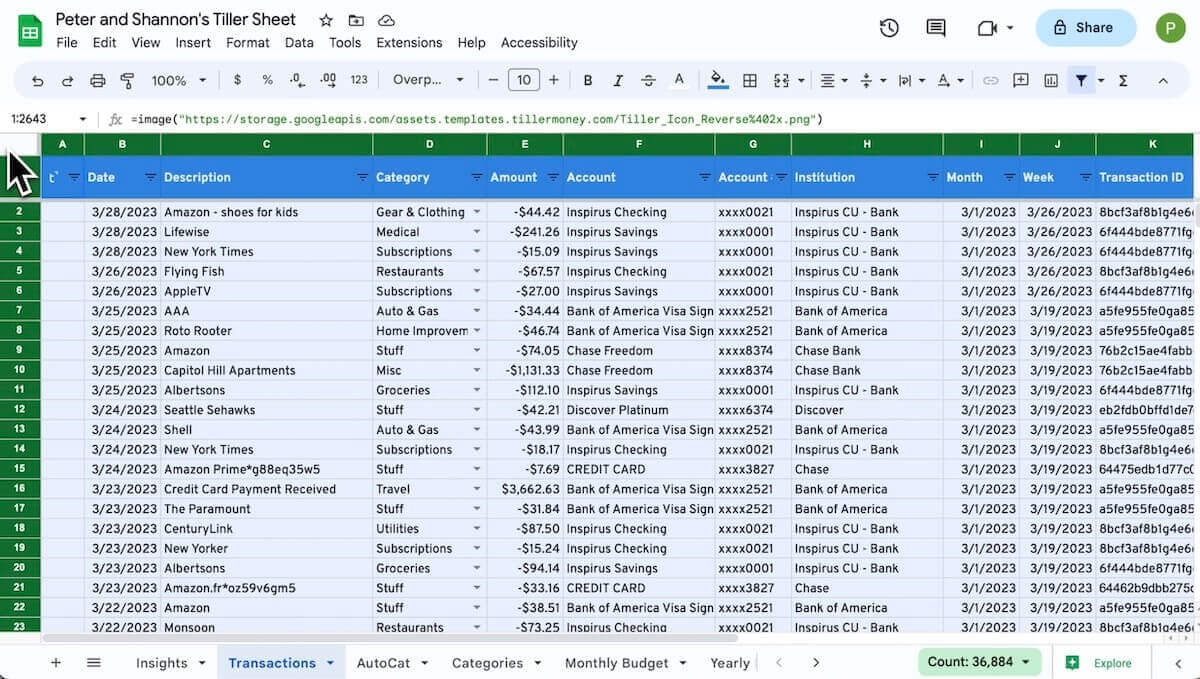The image size is (1200, 679).
Task: Open fill color picker
Action: (717, 80)
